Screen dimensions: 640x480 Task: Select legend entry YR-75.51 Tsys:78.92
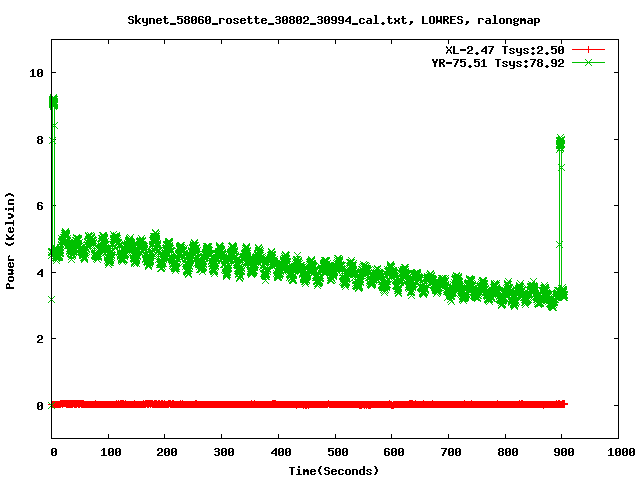(x=498, y=63)
